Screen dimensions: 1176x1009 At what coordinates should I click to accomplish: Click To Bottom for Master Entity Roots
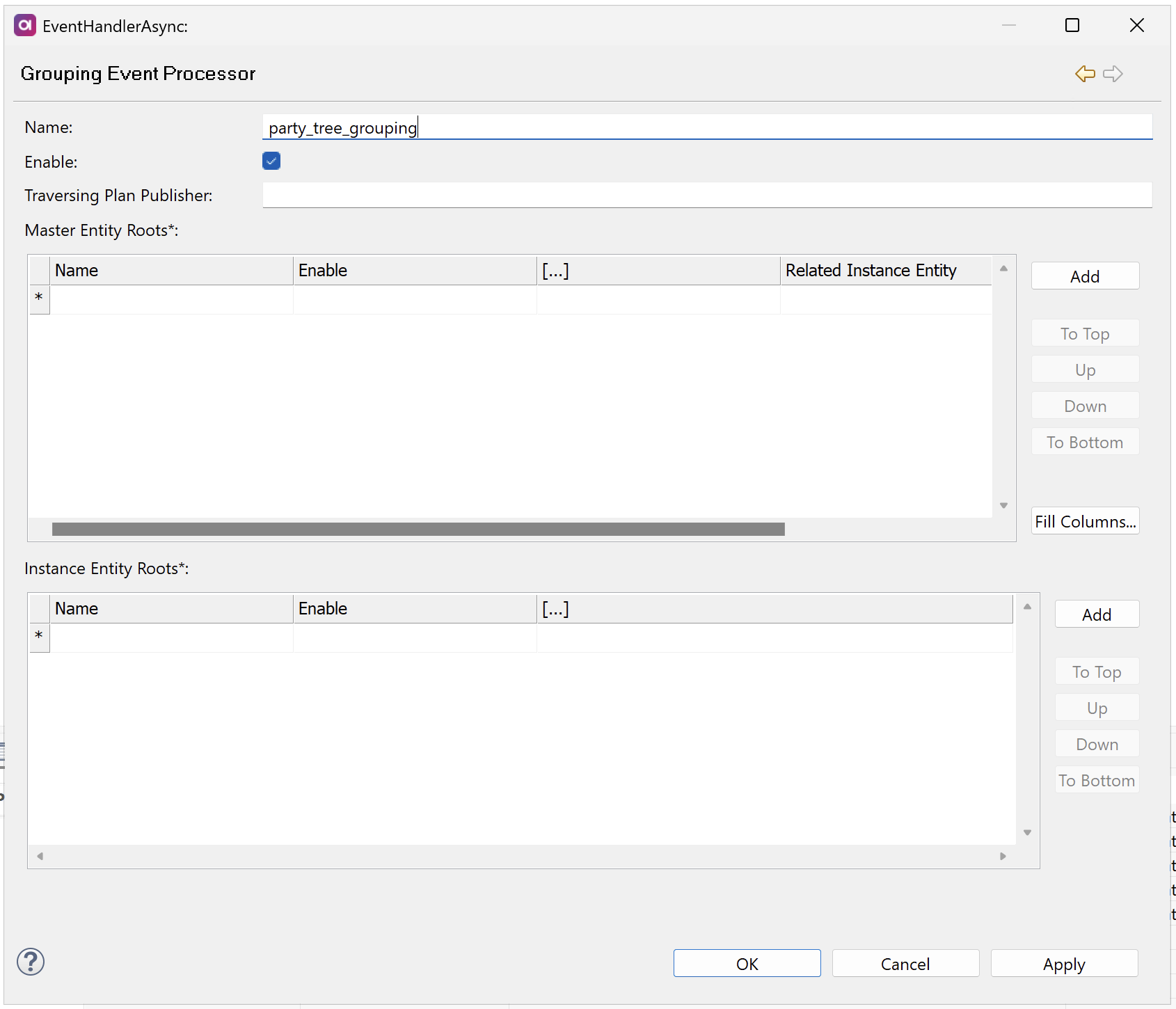pos(1085,442)
